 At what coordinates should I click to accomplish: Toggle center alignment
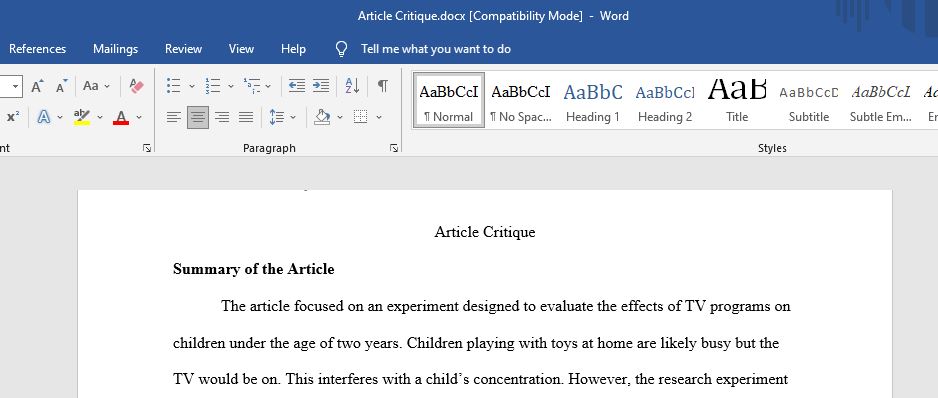198,117
